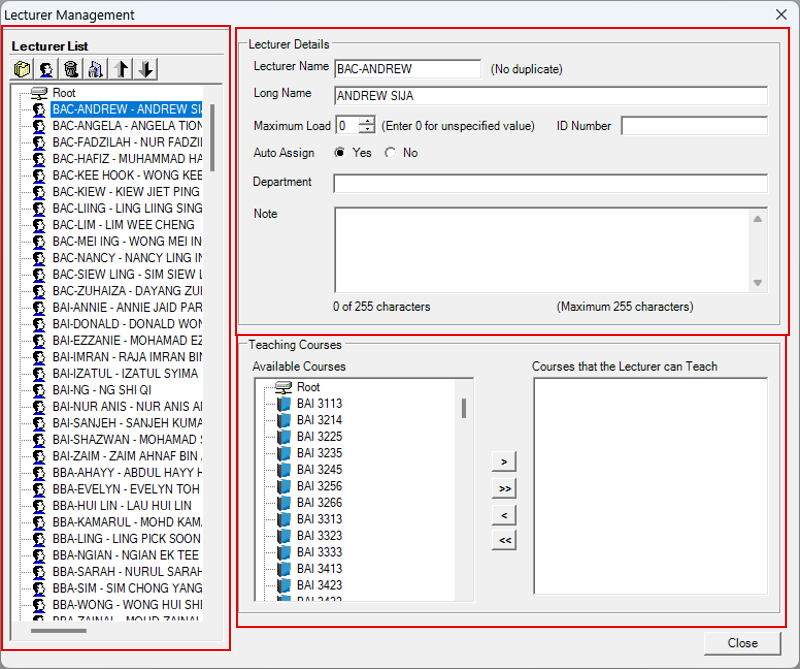Click the Lecturer Name input field
The image size is (800, 669).
pos(408,69)
